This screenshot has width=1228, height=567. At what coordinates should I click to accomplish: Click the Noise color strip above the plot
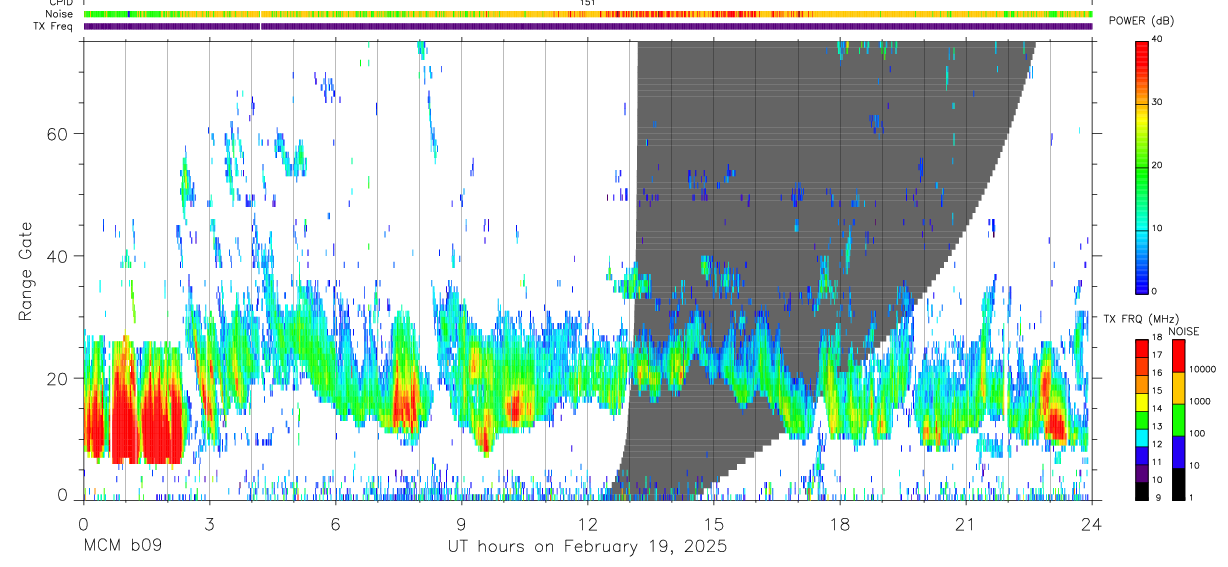coord(587,14)
